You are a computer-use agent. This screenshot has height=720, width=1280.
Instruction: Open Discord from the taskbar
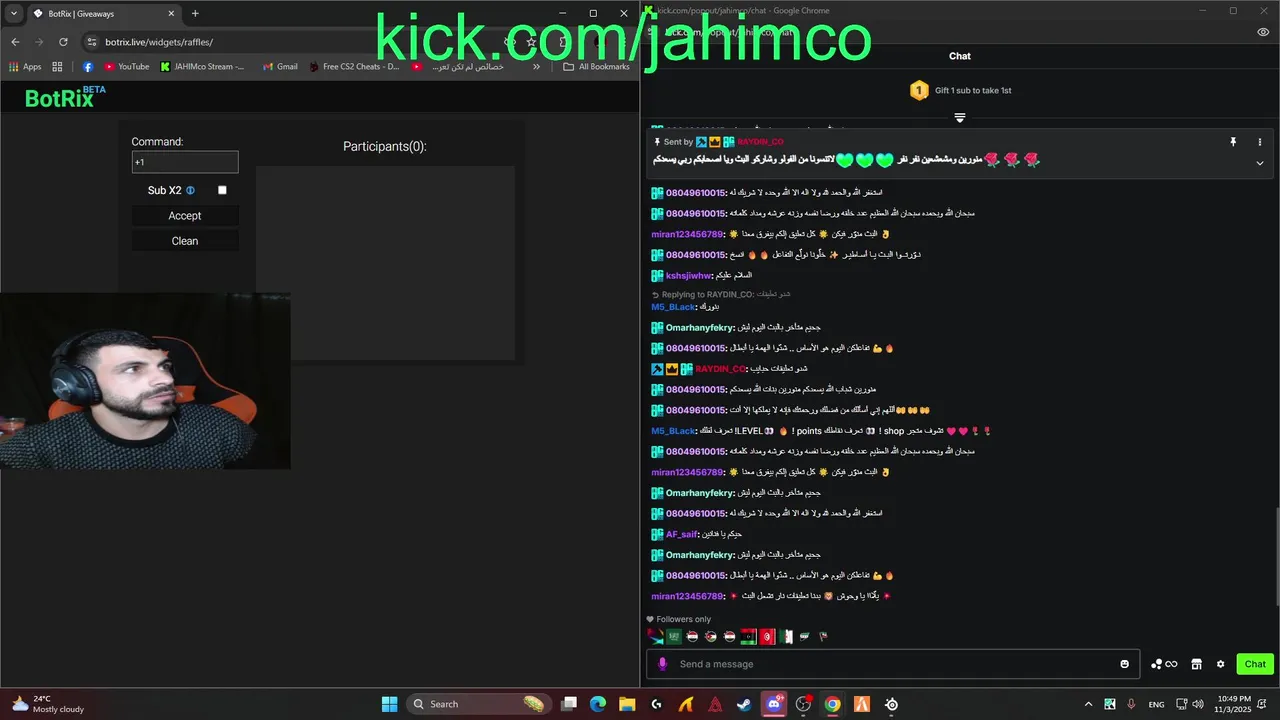click(774, 704)
